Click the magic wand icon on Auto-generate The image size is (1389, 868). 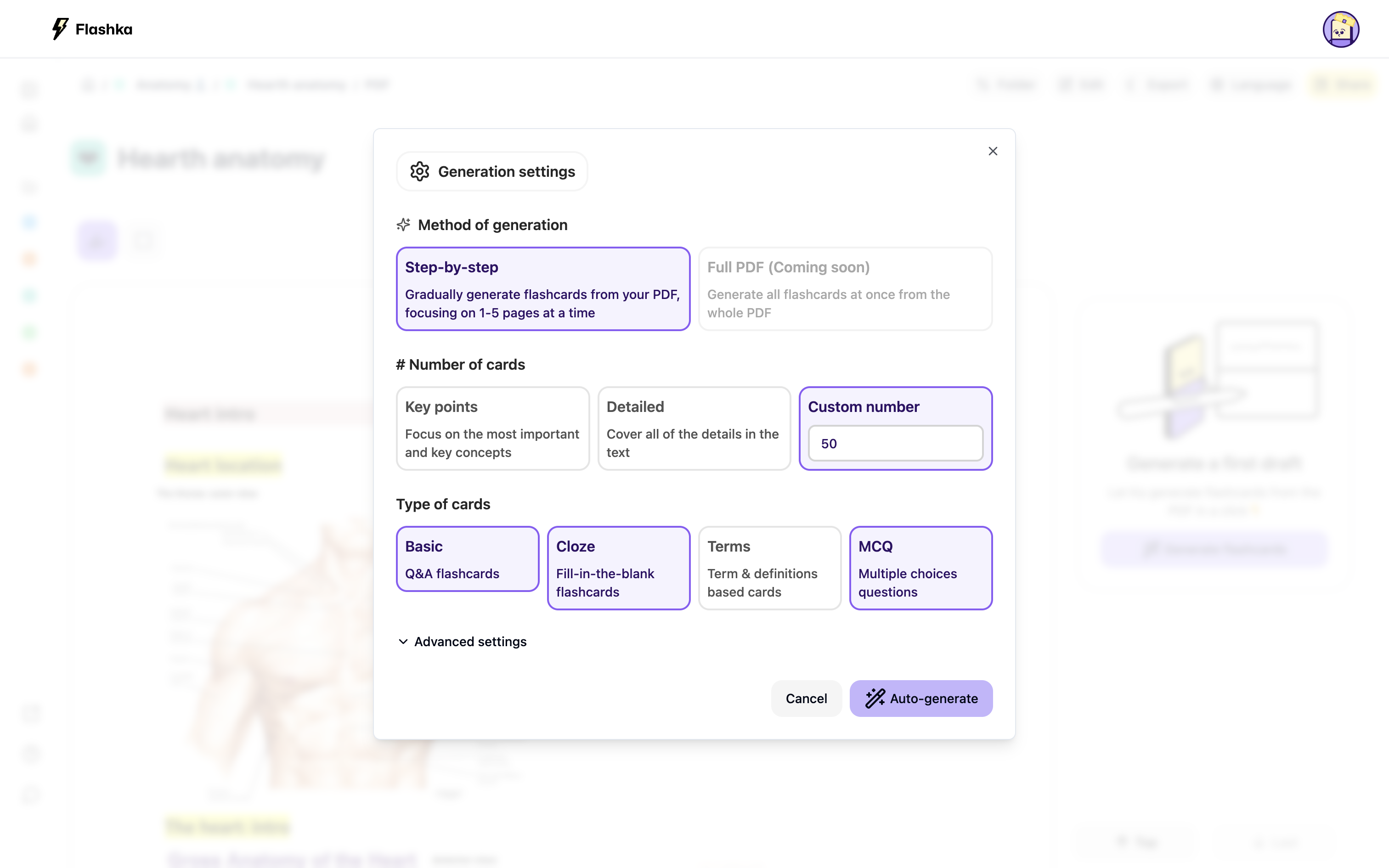coord(875,698)
